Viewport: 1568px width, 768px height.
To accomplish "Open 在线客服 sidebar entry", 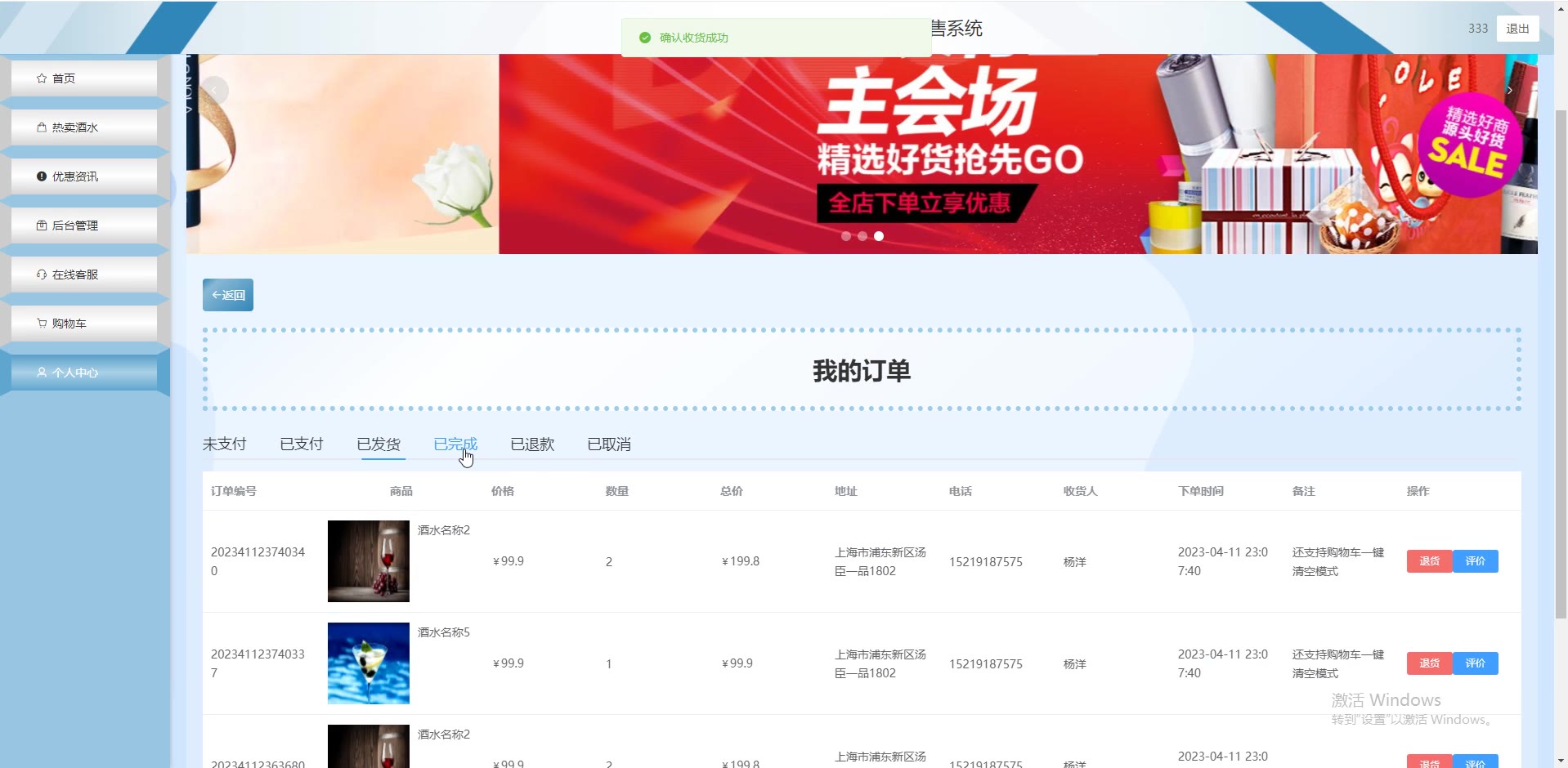I will (84, 275).
